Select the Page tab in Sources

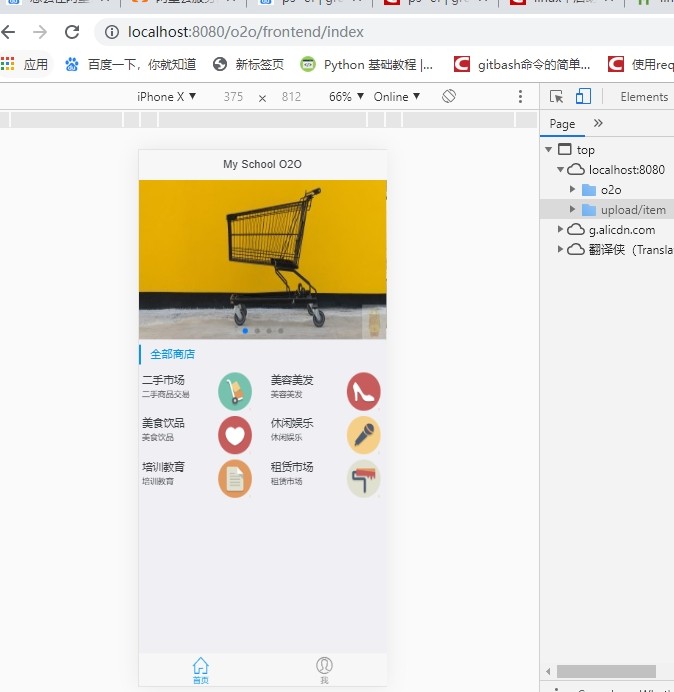(x=562, y=124)
